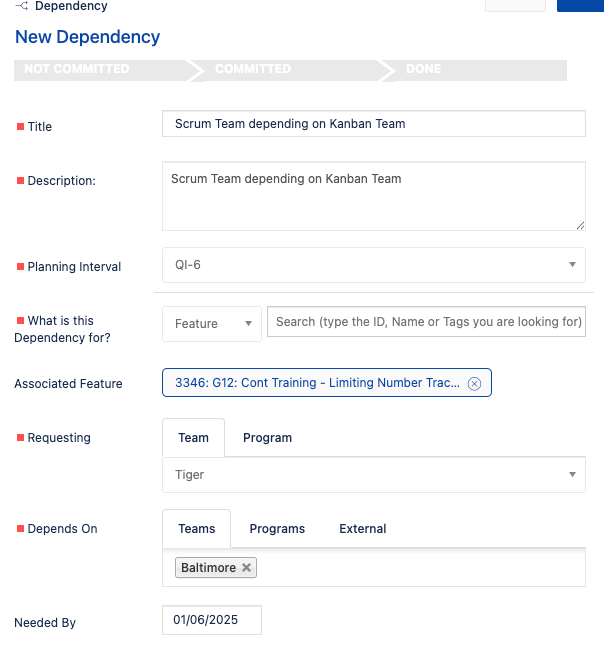This screenshot has height=653, width=604.
Task: Click the Planning Interval label
Action: click(74, 267)
